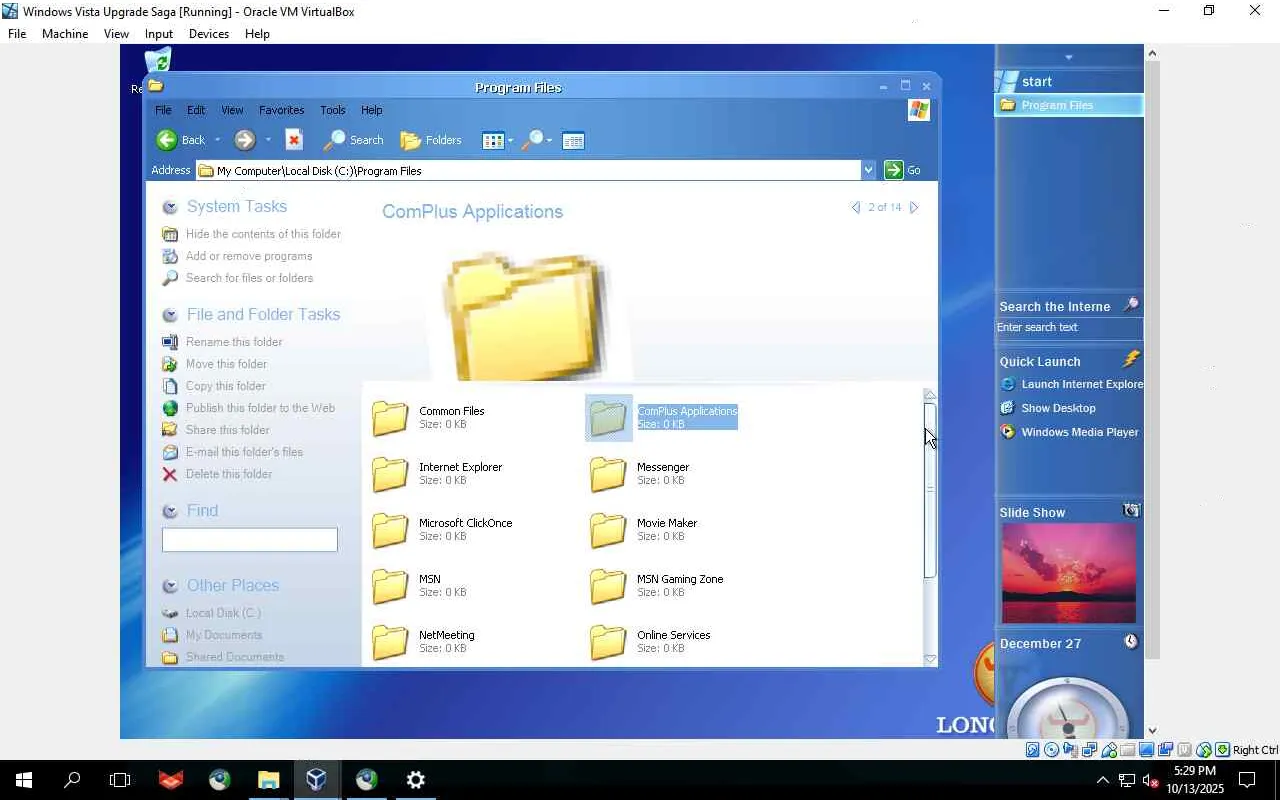
Task: Click the Views grid icon in toolbar
Action: pyautogui.click(x=493, y=141)
